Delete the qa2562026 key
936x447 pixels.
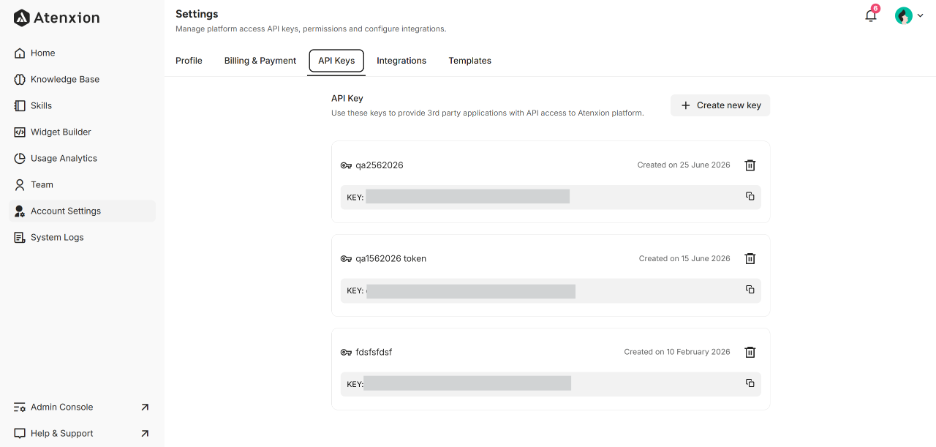(750, 165)
